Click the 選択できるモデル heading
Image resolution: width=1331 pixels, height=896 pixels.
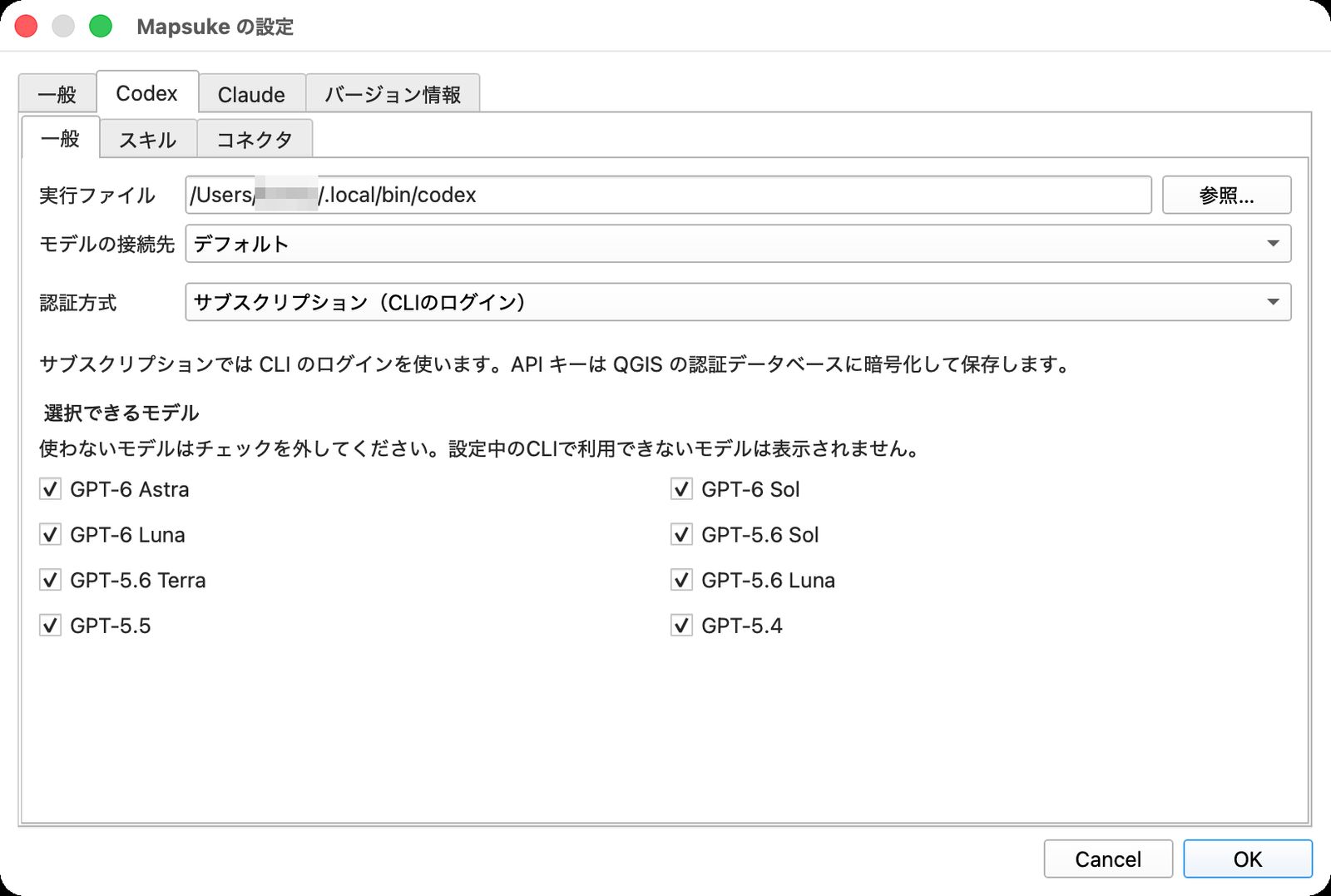pyautogui.click(x=121, y=413)
